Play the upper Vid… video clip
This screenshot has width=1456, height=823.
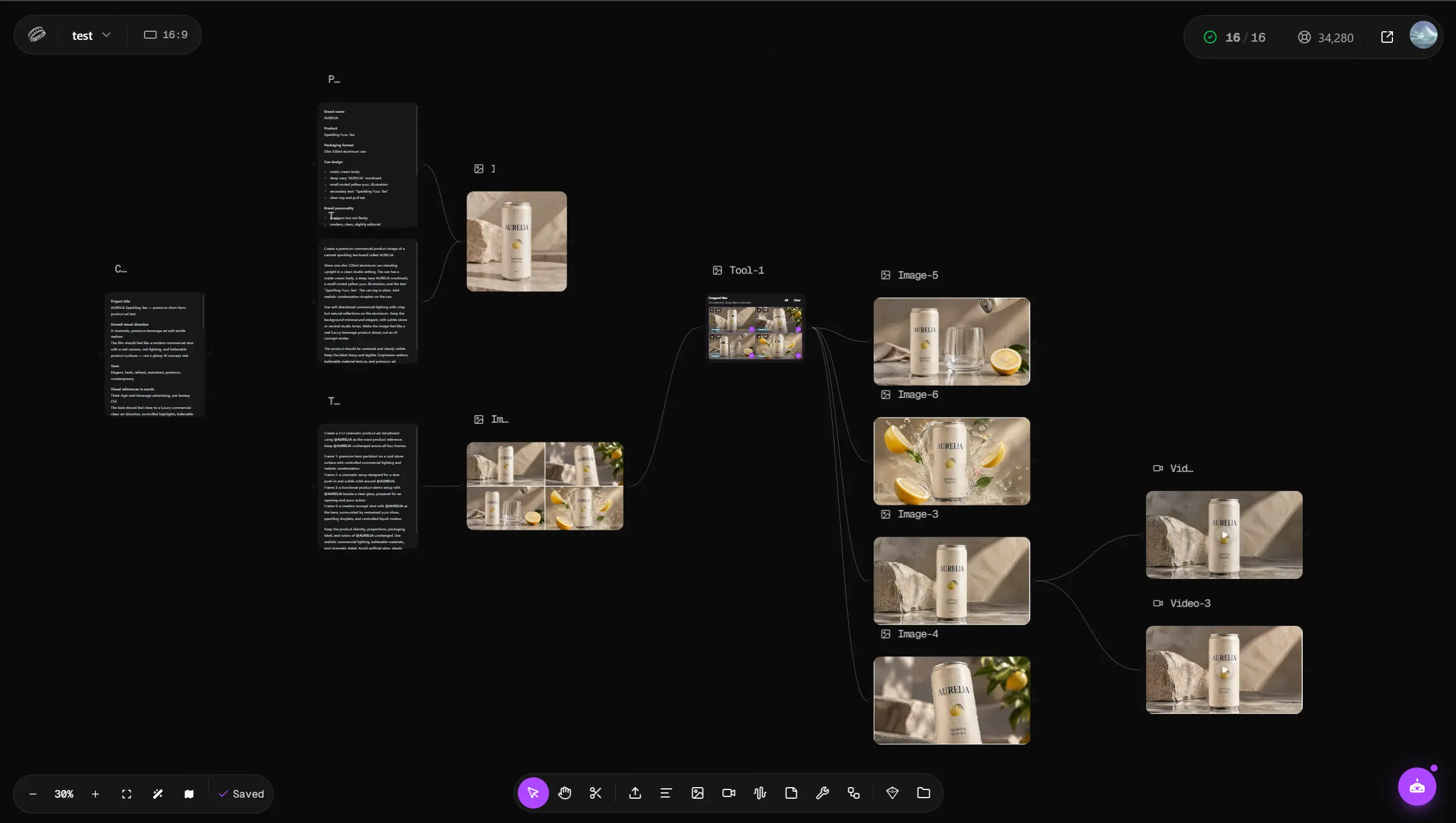[x=1224, y=535]
